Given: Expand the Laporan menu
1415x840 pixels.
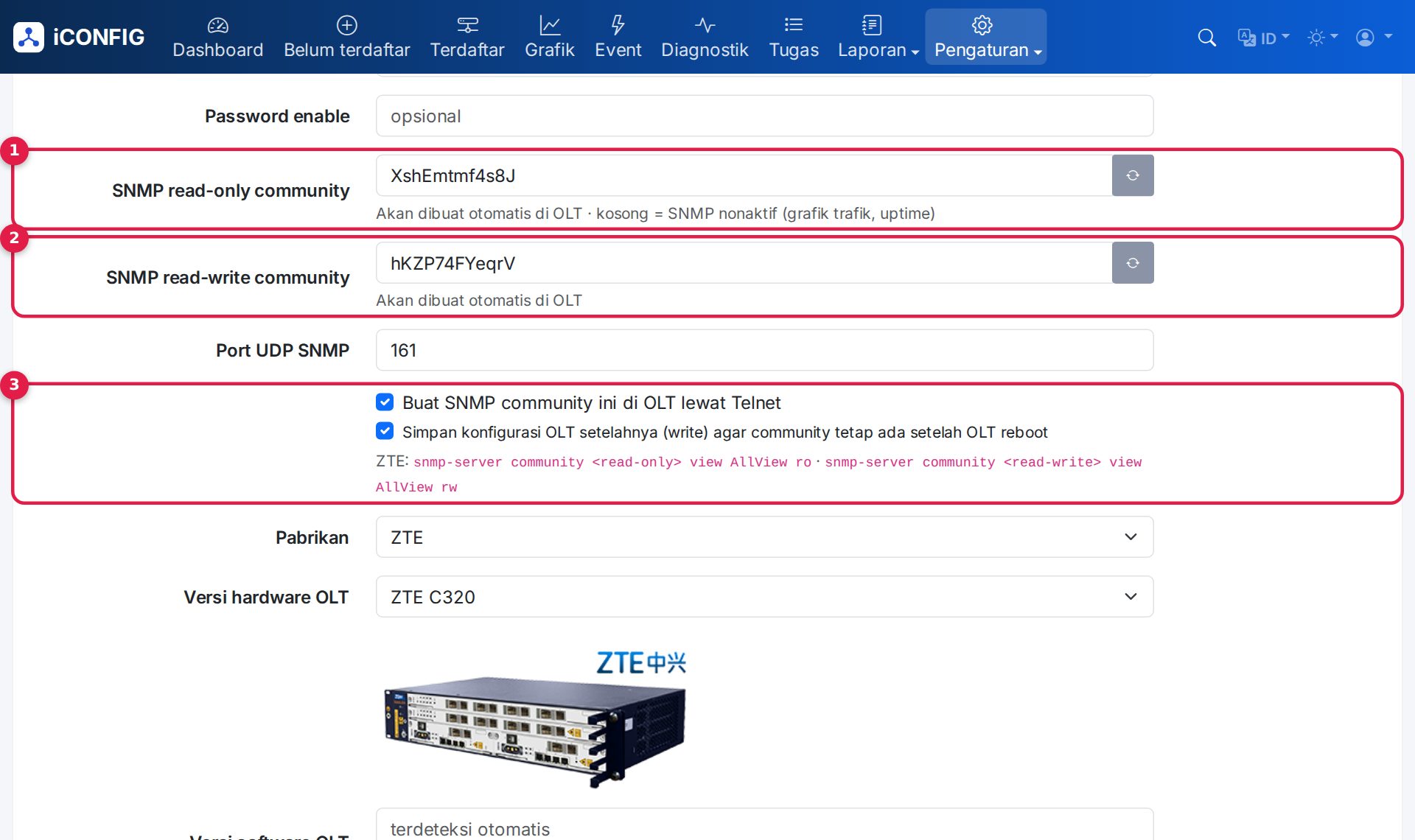Looking at the screenshot, I should [x=878, y=37].
